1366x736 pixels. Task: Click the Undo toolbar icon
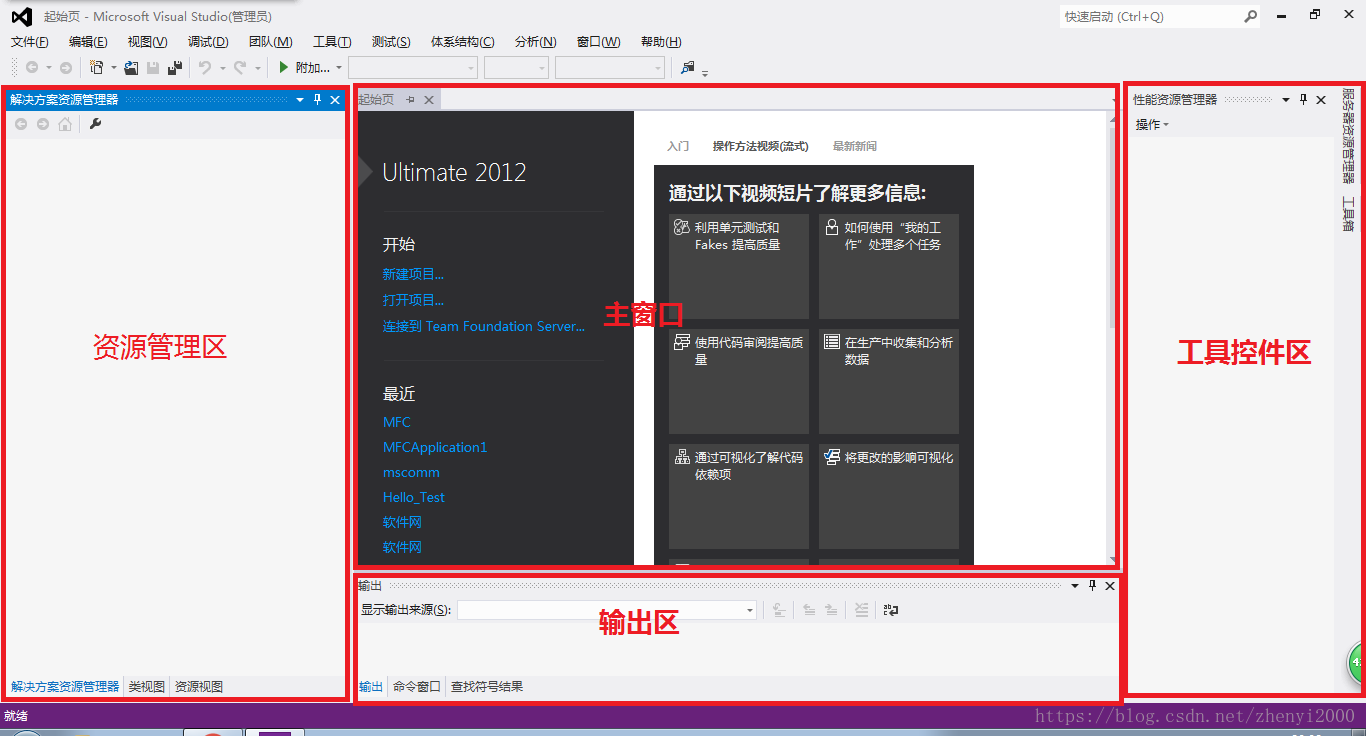coord(204,67)
